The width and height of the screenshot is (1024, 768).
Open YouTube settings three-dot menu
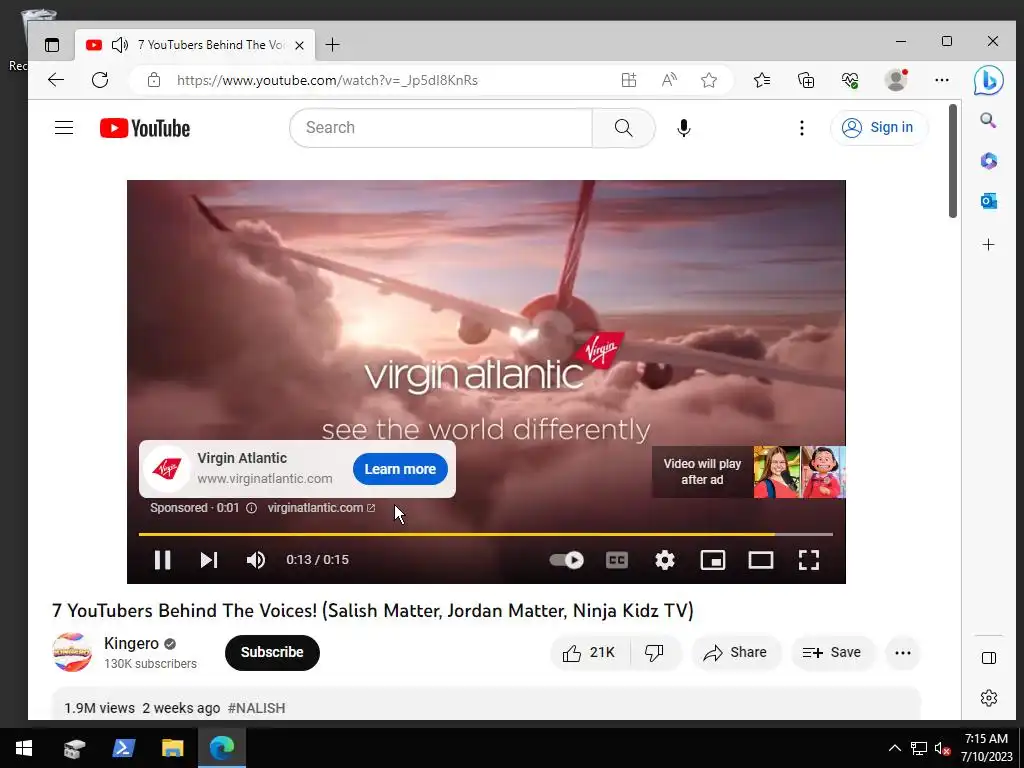802,128
